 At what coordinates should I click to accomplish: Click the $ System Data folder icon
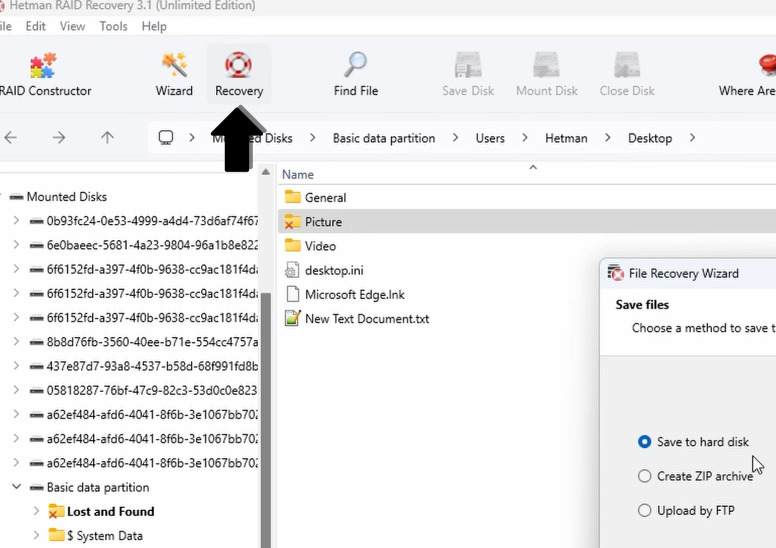(x=56, y=535)
